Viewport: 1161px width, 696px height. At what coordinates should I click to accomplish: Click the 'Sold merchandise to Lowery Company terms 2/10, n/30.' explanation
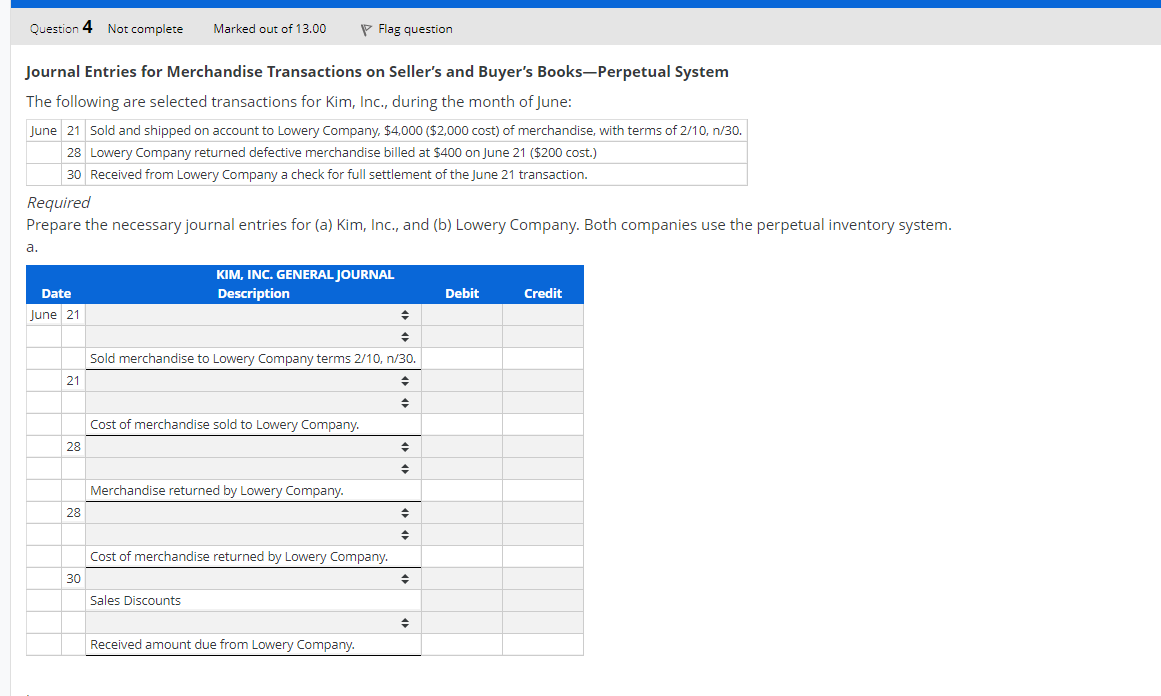coord(253,358)
